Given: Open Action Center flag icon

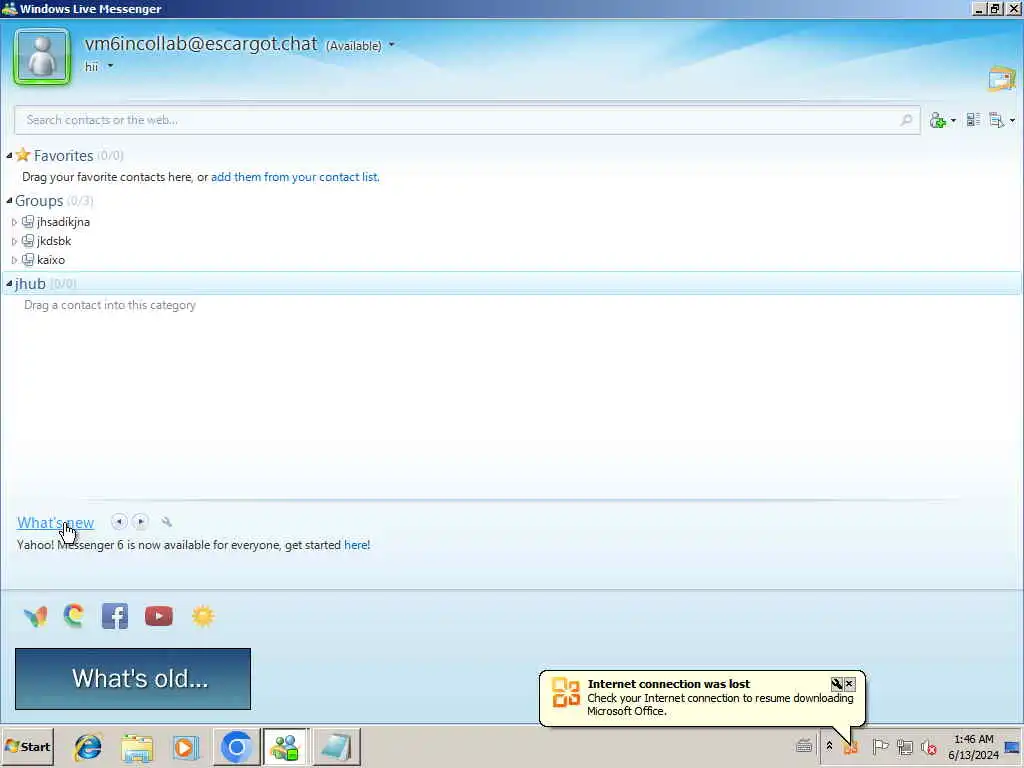Looking at the screenshot, I should pos(880,746).
